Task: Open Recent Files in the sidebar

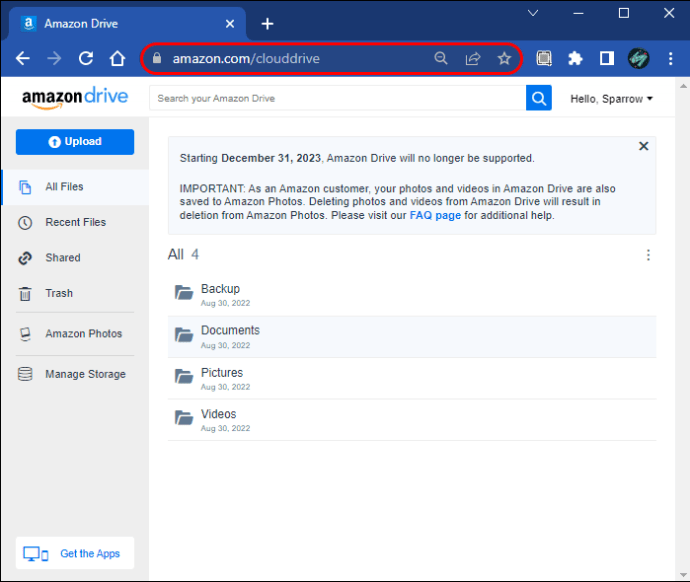Action: (75, 222)
